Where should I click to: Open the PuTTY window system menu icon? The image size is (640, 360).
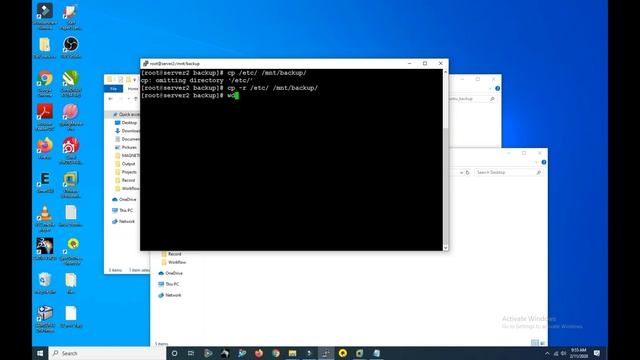click(x=145, y=64)
